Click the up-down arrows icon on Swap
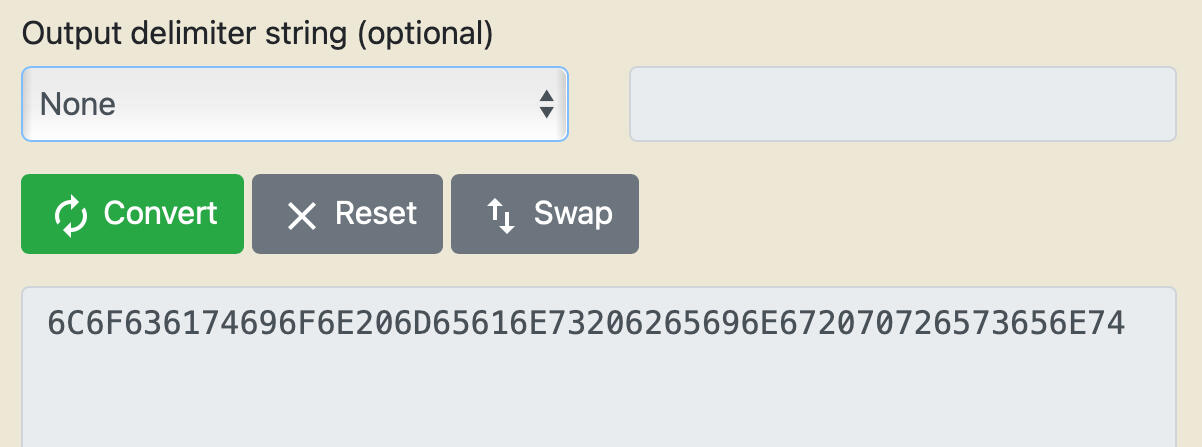Image resolution: width=1202 pixels, height=447 pixels. coord(500,215)
